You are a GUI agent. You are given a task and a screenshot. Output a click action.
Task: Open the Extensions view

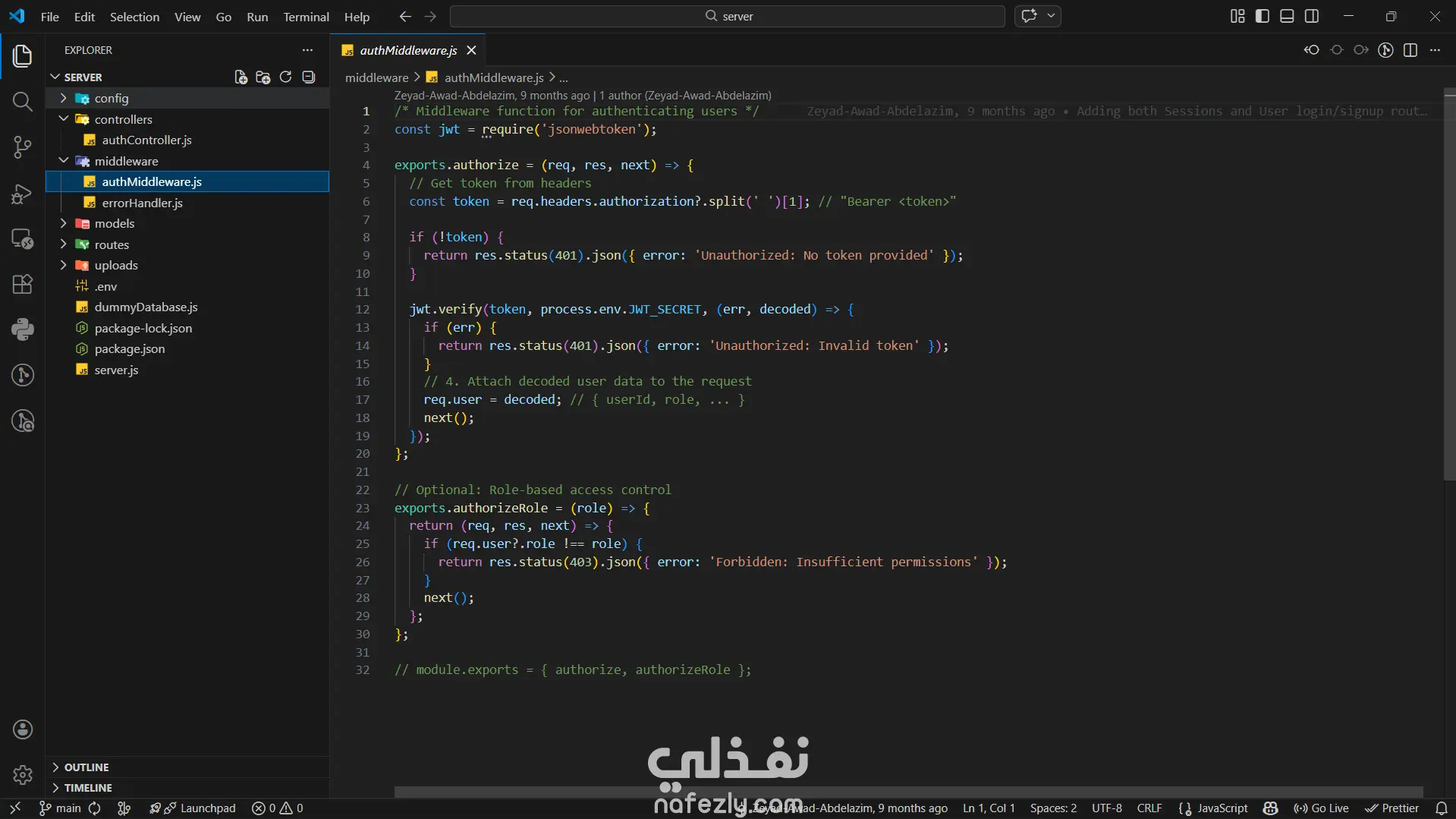tap(22, 284)
